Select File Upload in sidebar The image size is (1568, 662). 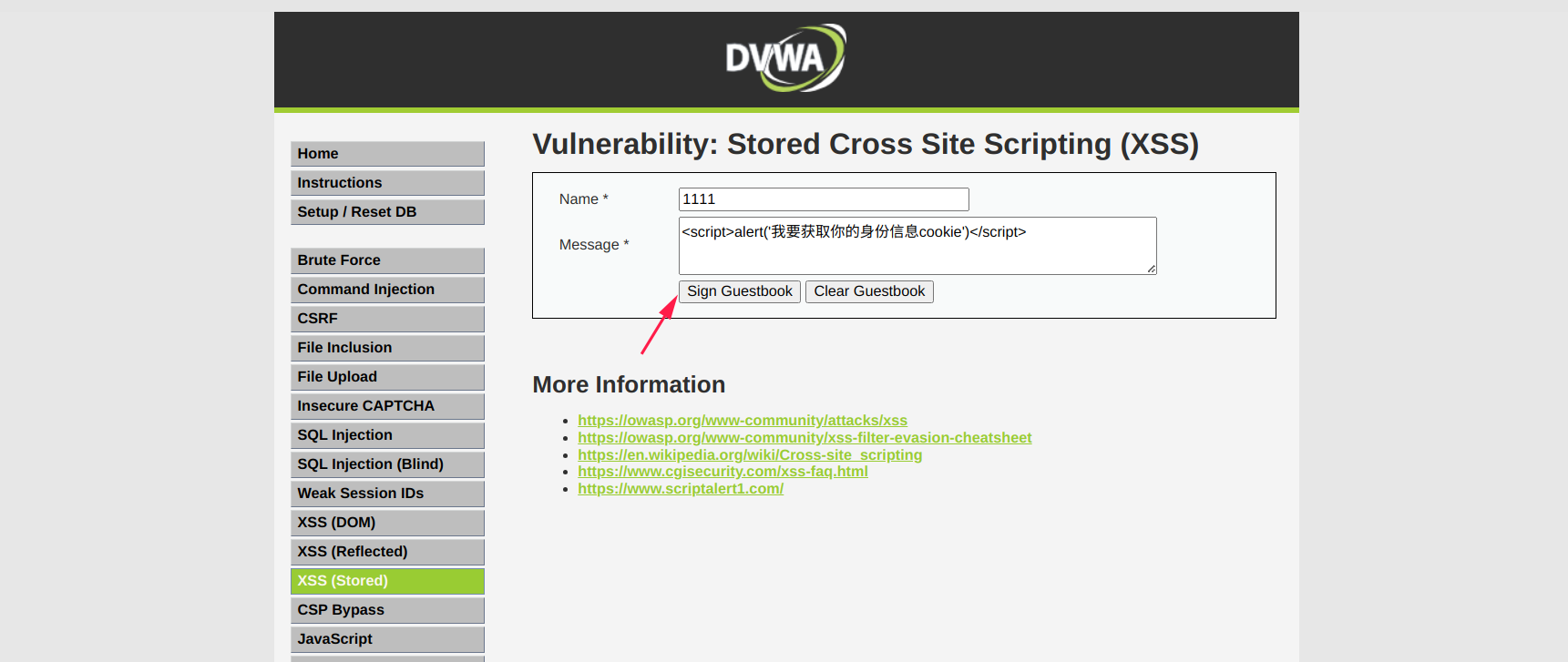[x=387, y=377]
